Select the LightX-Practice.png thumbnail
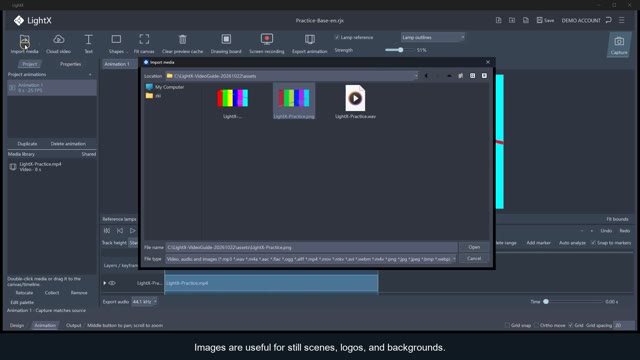Image resolution: width=640 pixels, height=360 pixels. (294, 101)
